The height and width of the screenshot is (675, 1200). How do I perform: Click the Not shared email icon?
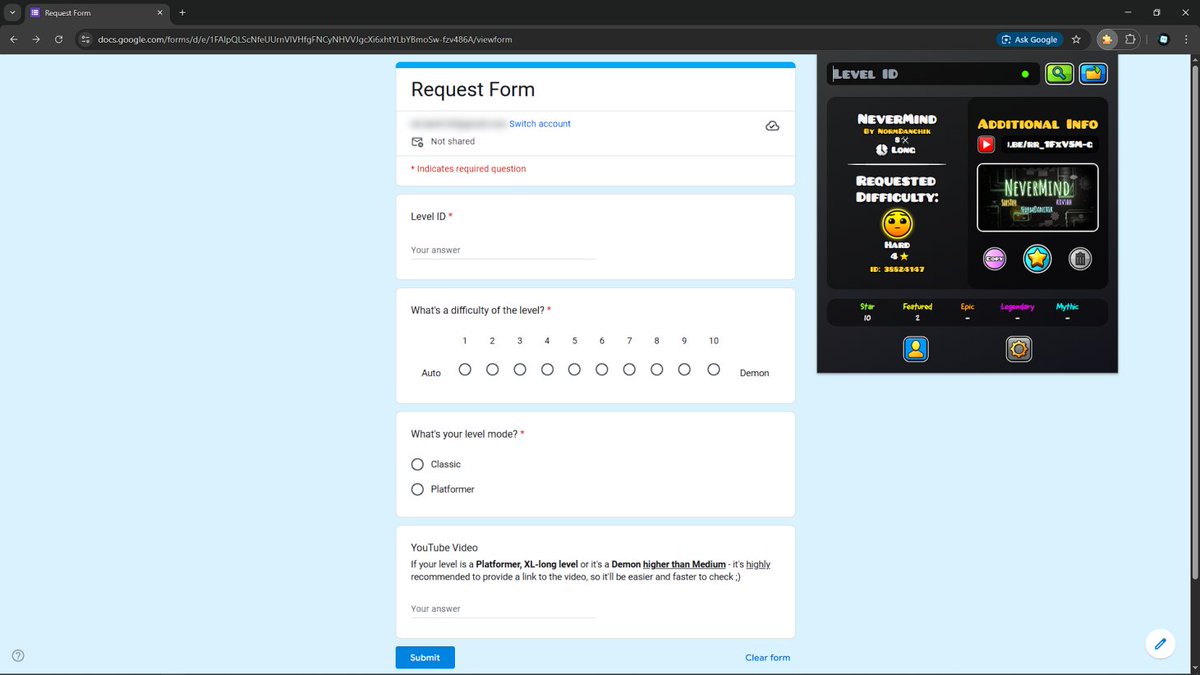[418, 142]
